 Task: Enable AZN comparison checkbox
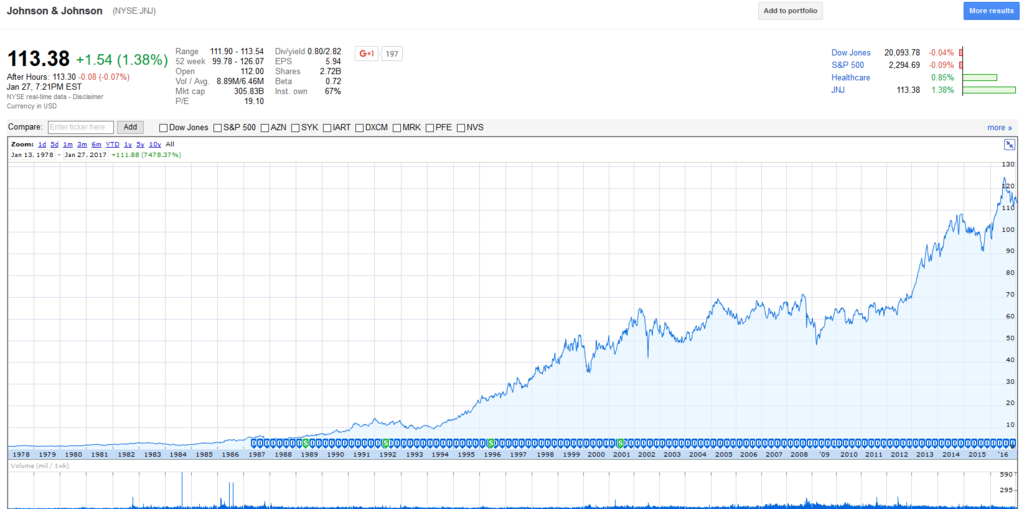[x=264, y=127]
